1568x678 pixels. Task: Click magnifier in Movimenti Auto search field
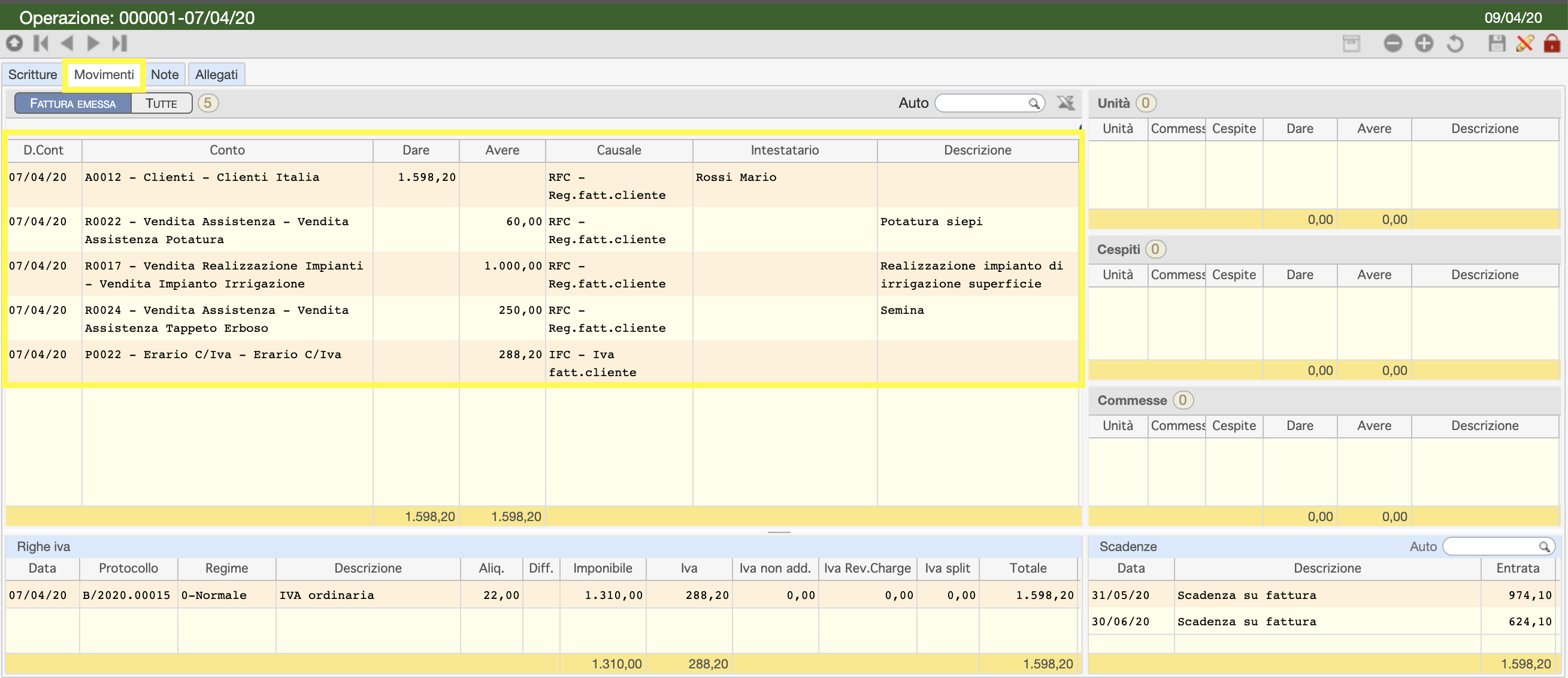(1034, 104)
